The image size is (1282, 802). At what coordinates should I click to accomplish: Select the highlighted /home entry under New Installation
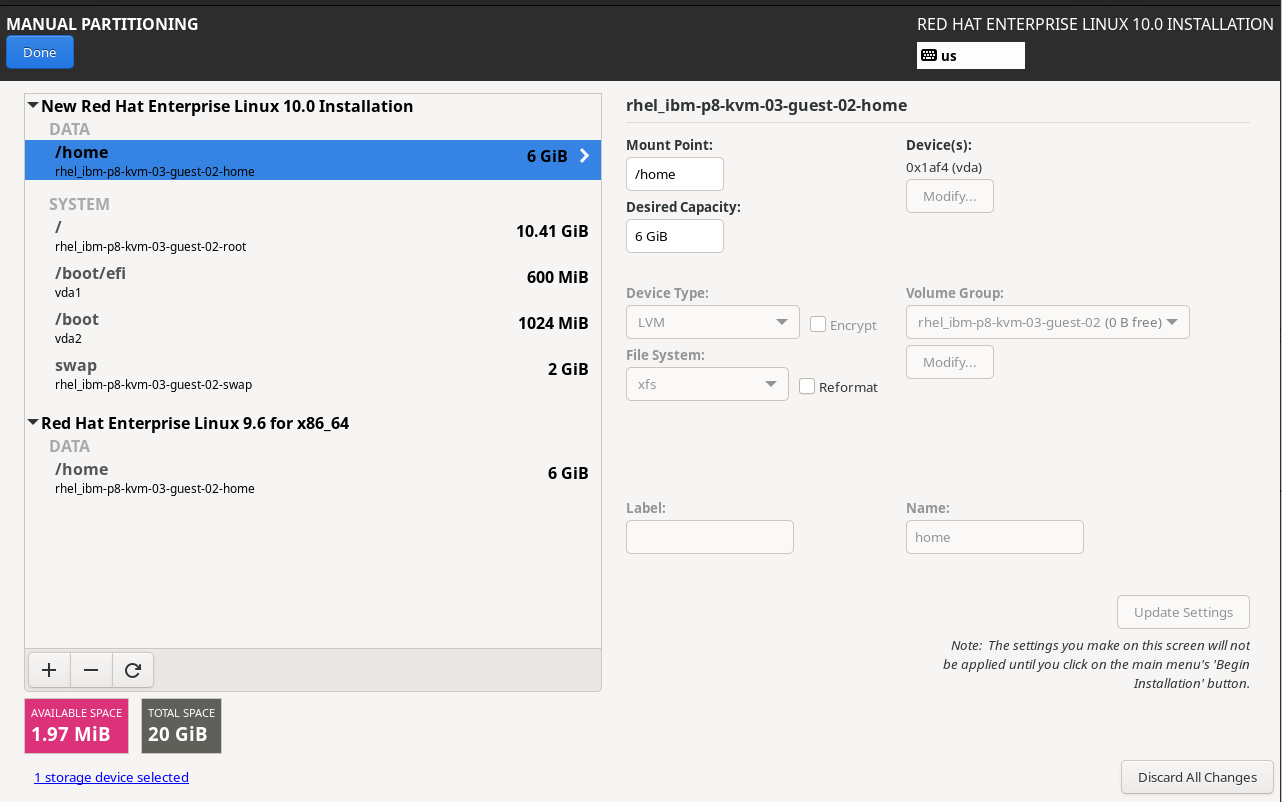313,160
